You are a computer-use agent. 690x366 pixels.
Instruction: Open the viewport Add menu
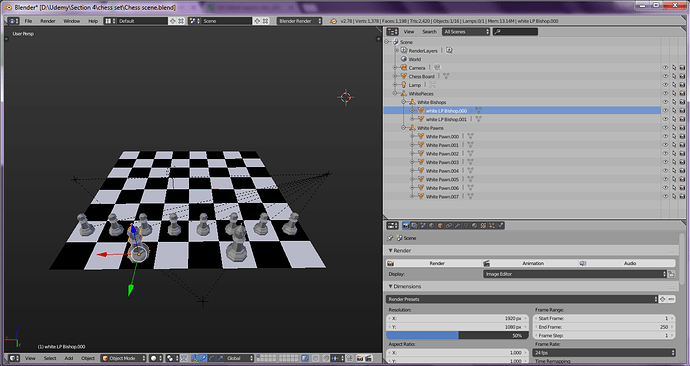click(x=69, y=358)
